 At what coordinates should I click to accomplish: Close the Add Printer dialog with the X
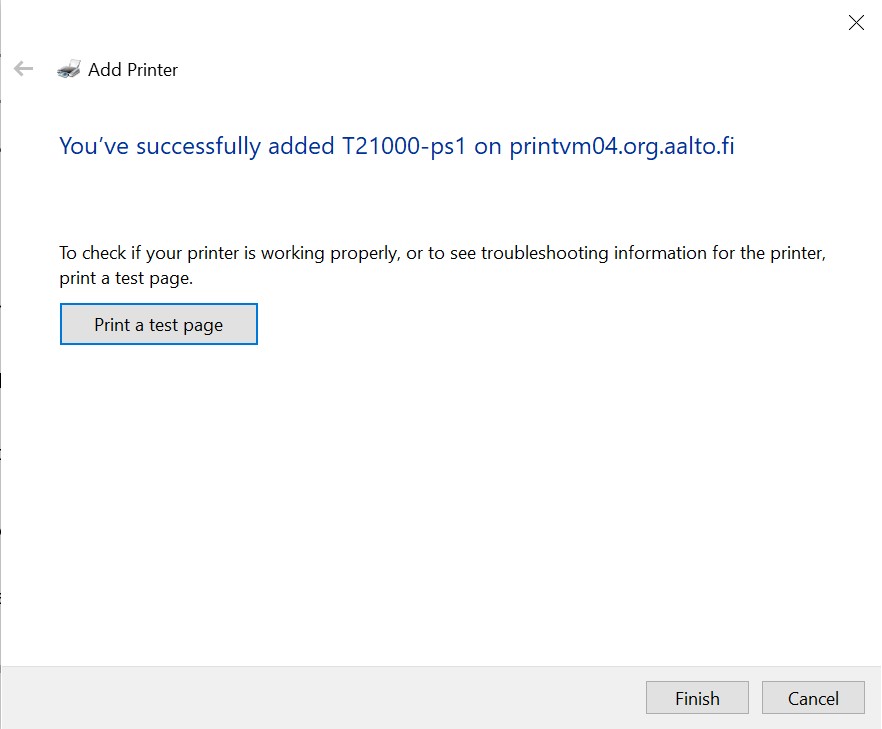coord(856,22)
